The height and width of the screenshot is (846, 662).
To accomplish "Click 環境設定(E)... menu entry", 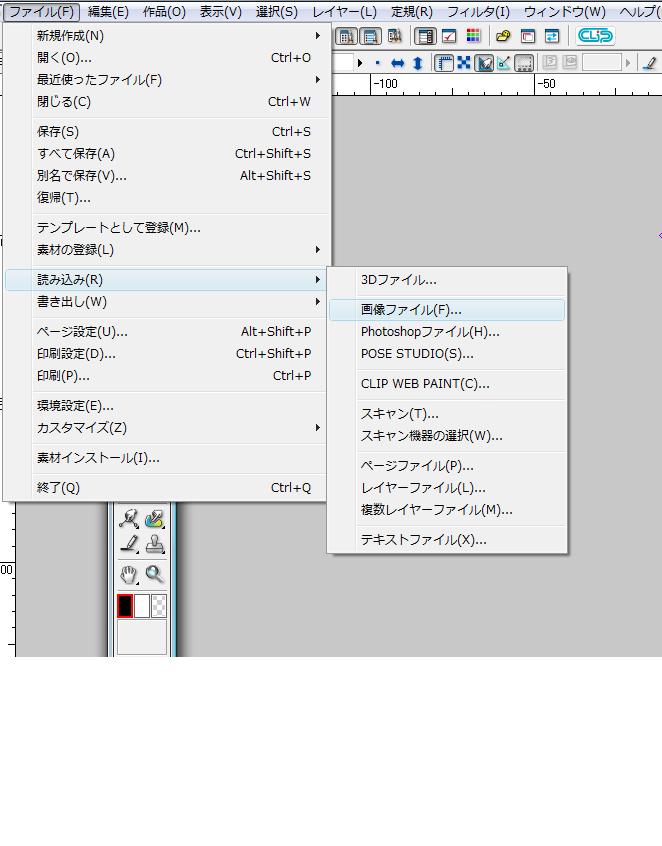I will coord(167,406).
